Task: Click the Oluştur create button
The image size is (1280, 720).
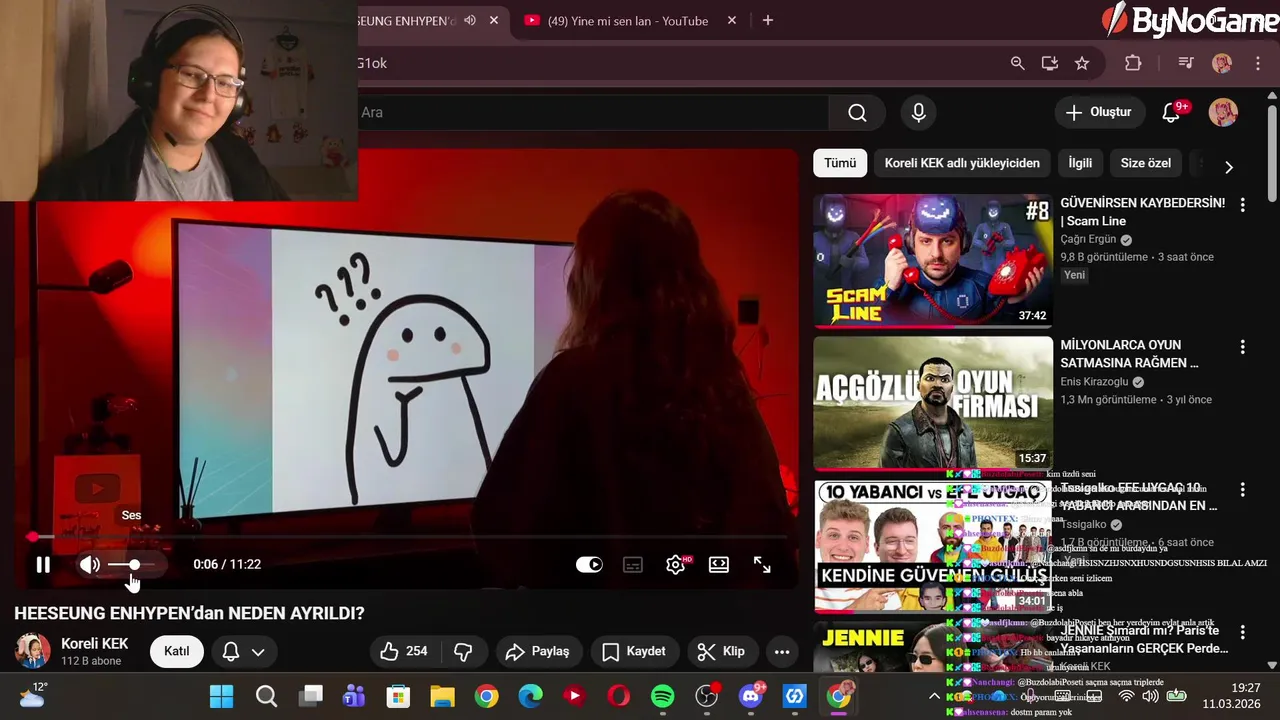Action: [x=1099, y=112]
